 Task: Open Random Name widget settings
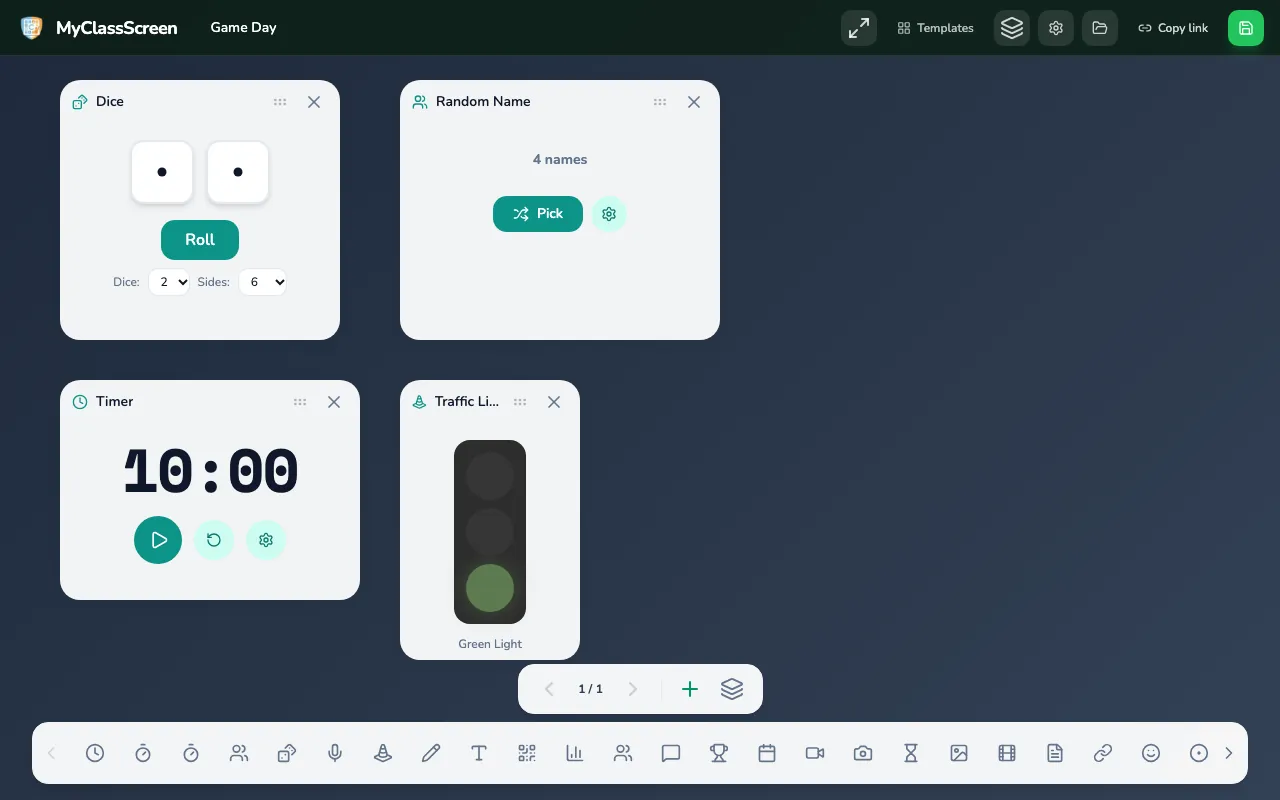coord(609,214)
